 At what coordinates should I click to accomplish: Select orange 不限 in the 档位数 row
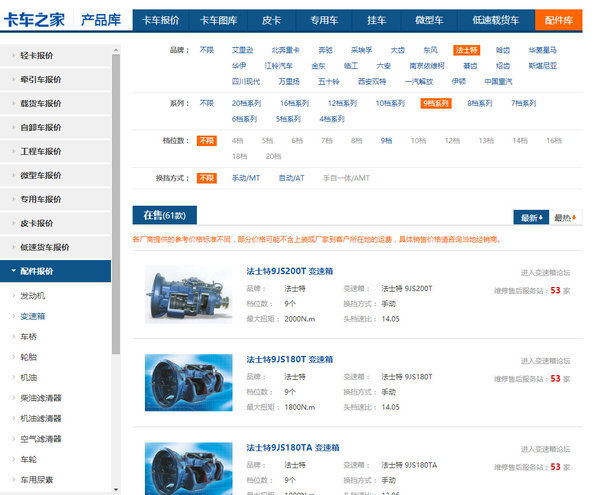point(207,141)
